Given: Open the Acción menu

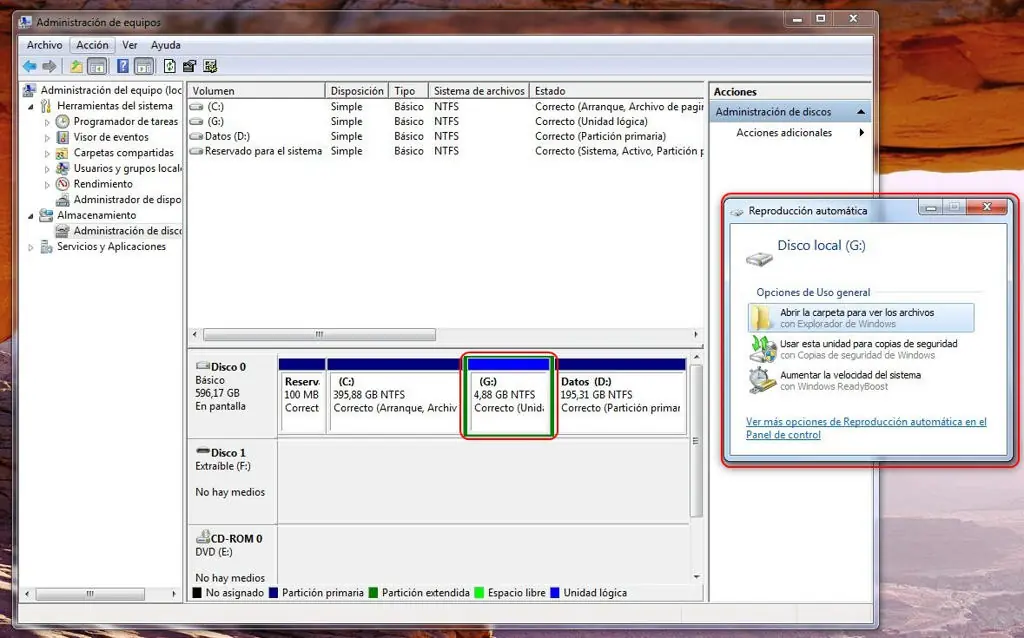Looking at the screenshot, I should (92, 45).
